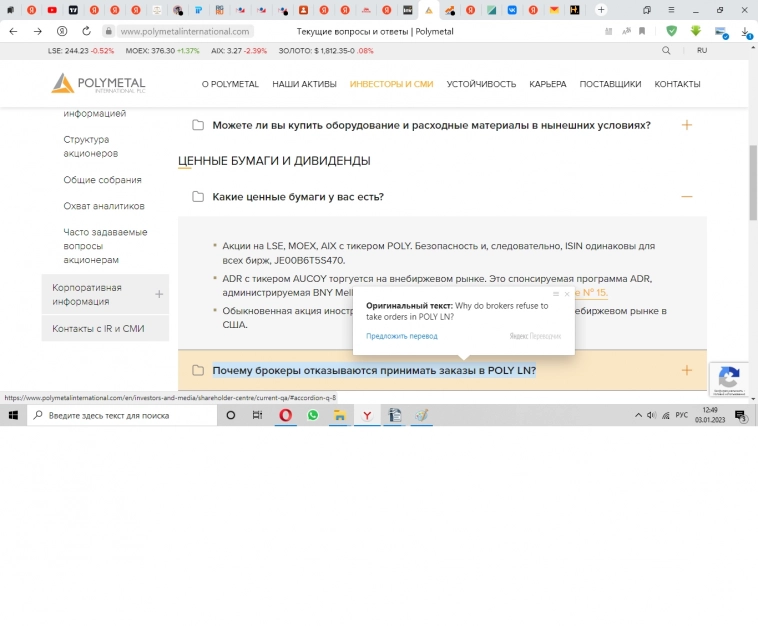Click the 'Предложить перевод' link
Screen dimensions: 758x626
pos(401,336)
